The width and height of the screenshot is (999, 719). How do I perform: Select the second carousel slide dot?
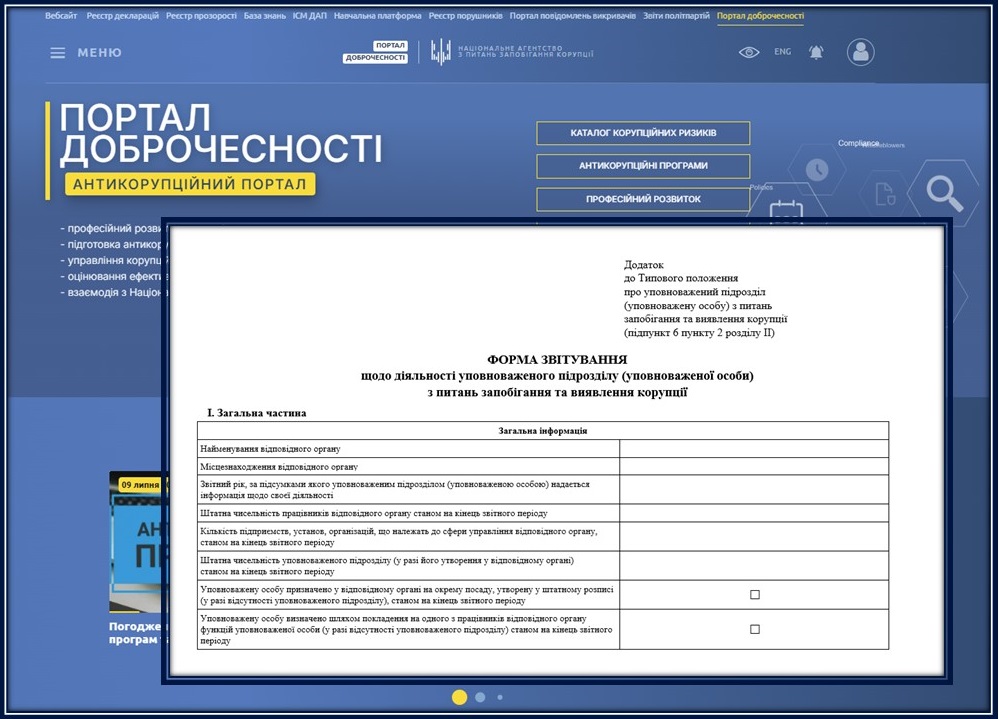coord(480,697)
